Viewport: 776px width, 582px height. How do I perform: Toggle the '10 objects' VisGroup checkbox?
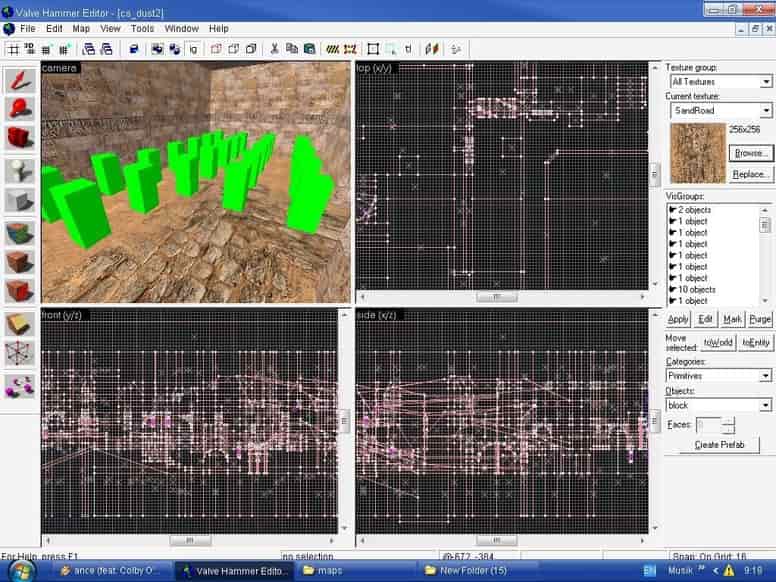pos(673,290)
